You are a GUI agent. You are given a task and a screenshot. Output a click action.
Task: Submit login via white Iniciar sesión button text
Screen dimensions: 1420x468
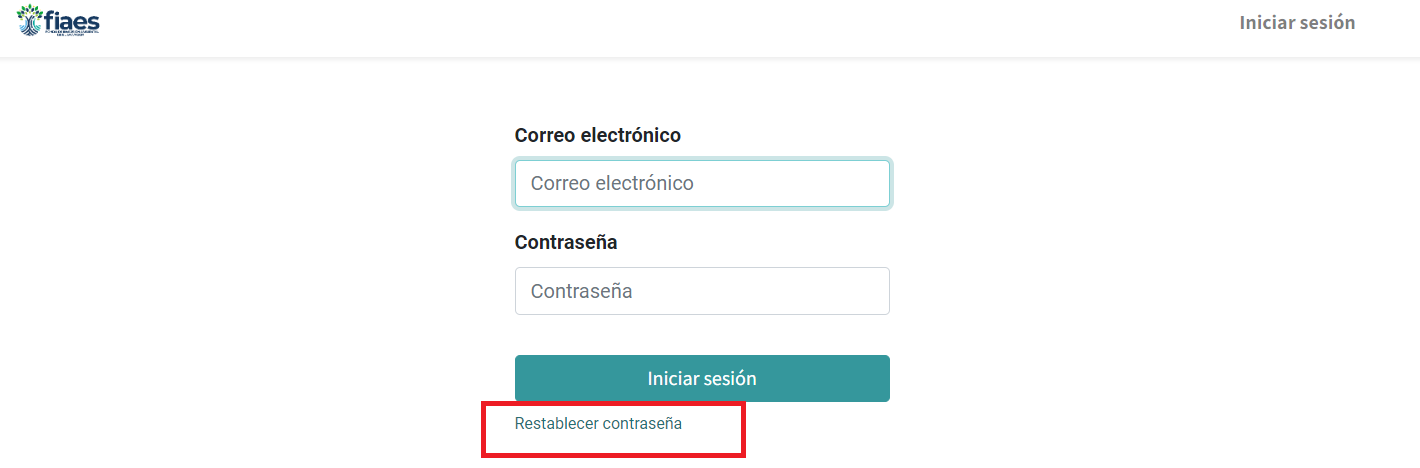702,379
